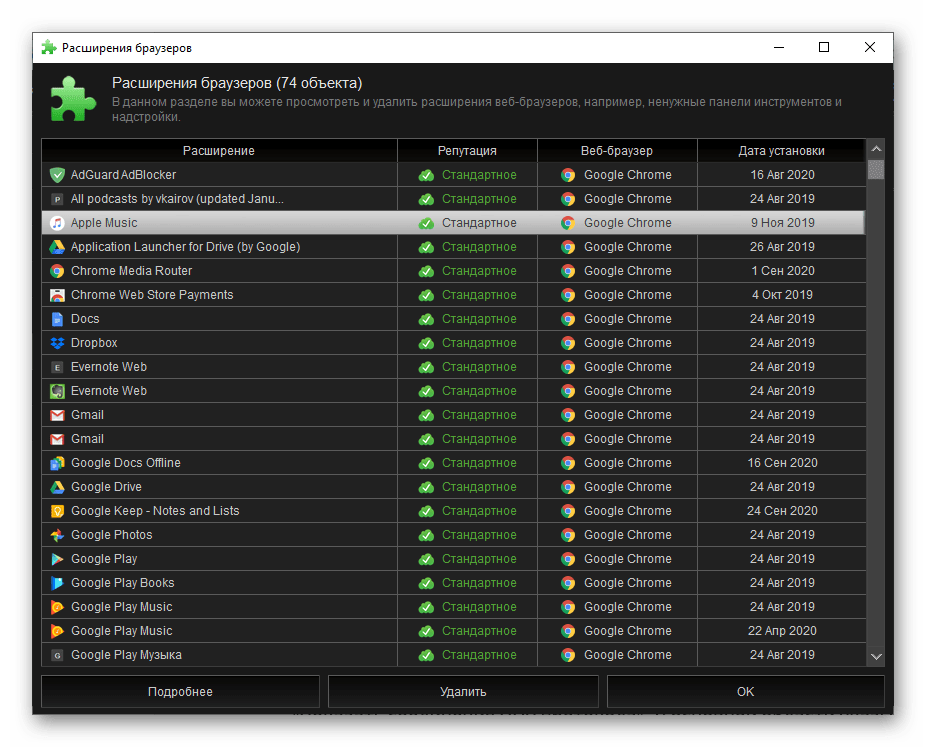Viewport: 926px width, 747px height.
Task: Select the blue Docs extension icon
Action: point(57,319)
